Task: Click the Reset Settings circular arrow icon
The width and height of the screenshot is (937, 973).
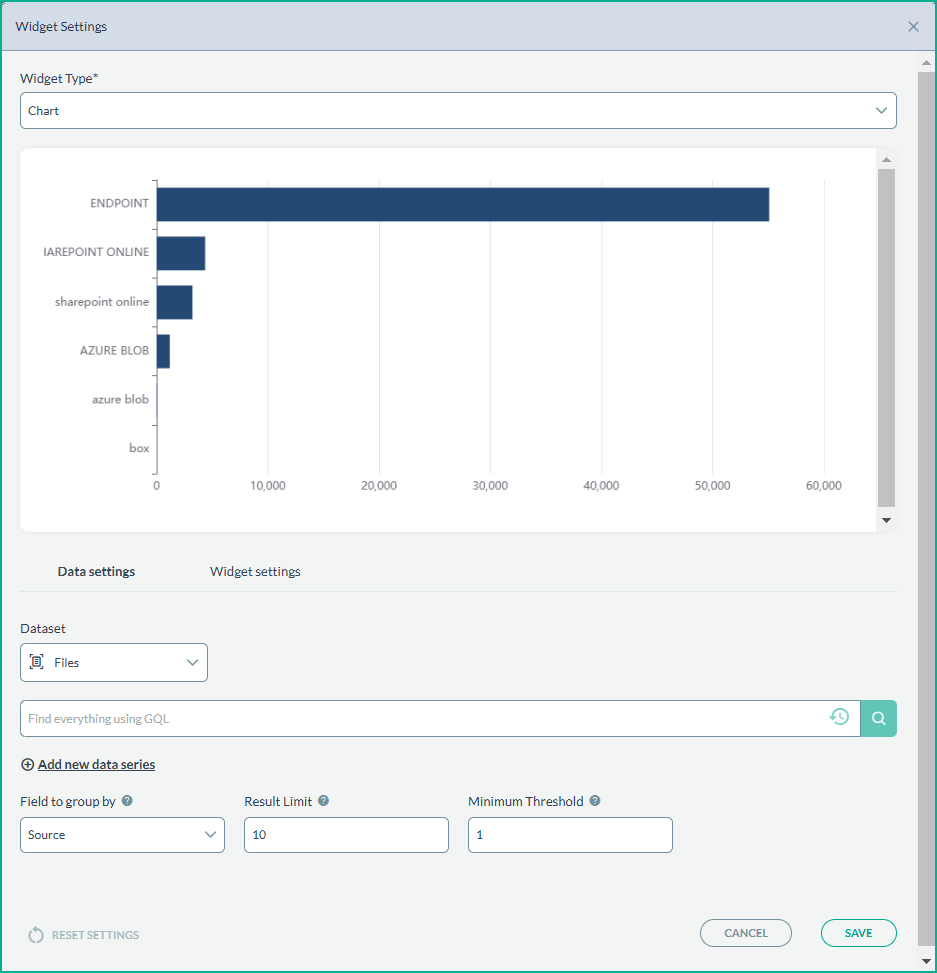Action: [36, 935]
